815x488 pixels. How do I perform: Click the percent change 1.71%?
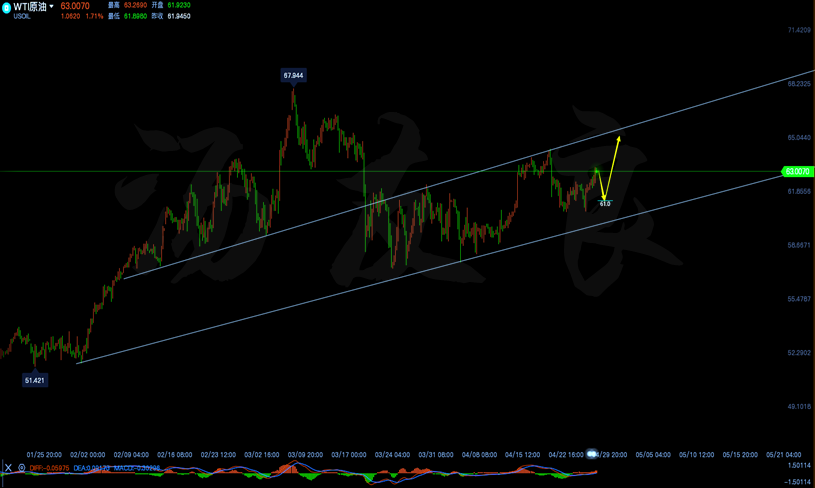(94, 17)
